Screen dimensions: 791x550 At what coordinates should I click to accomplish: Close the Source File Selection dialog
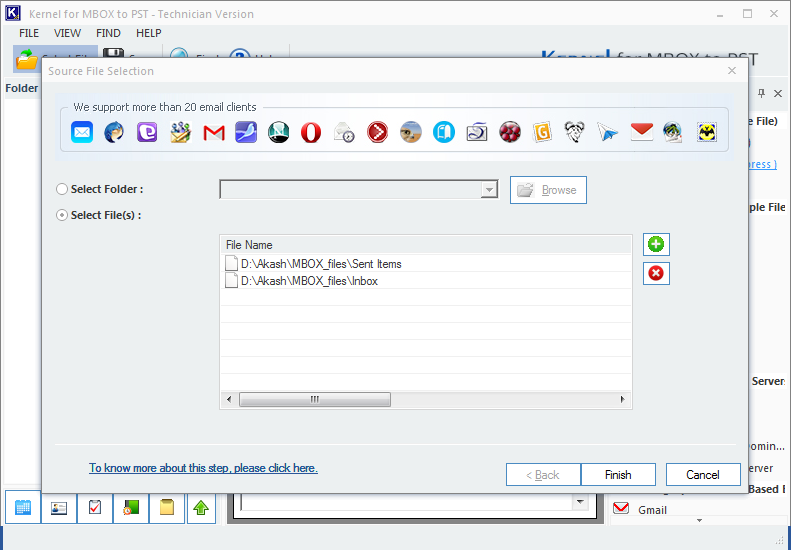pos(732,71)
